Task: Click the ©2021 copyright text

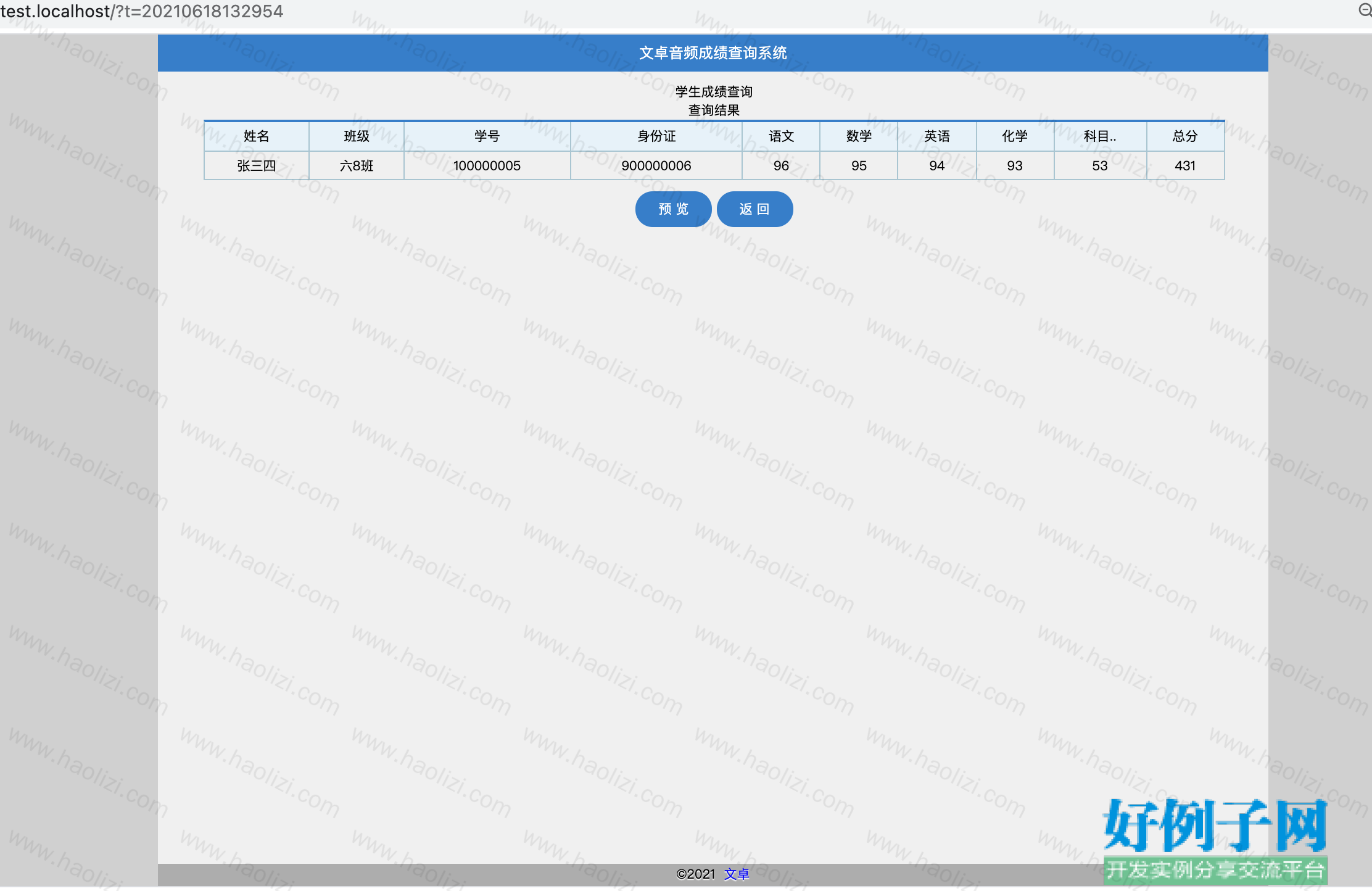Action: pos(696,874)
